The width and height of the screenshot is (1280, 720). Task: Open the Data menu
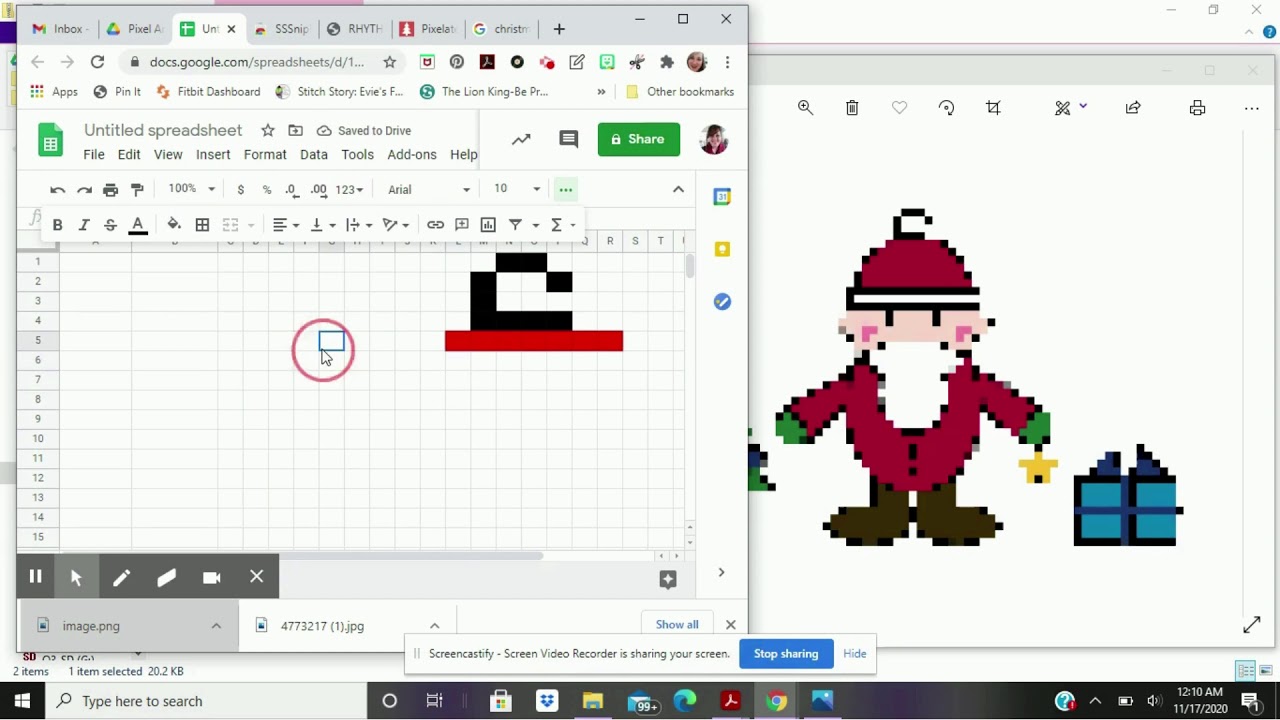(314, 155)
